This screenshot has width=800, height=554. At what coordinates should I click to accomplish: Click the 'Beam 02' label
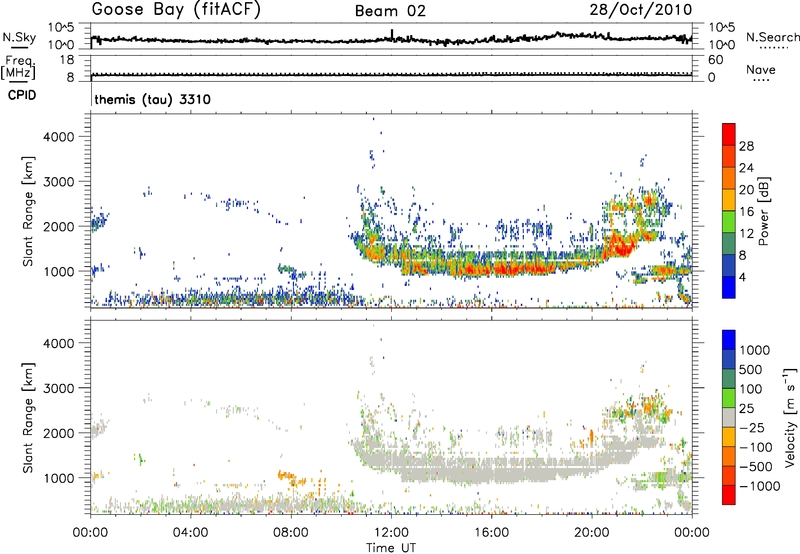point(390,11)
